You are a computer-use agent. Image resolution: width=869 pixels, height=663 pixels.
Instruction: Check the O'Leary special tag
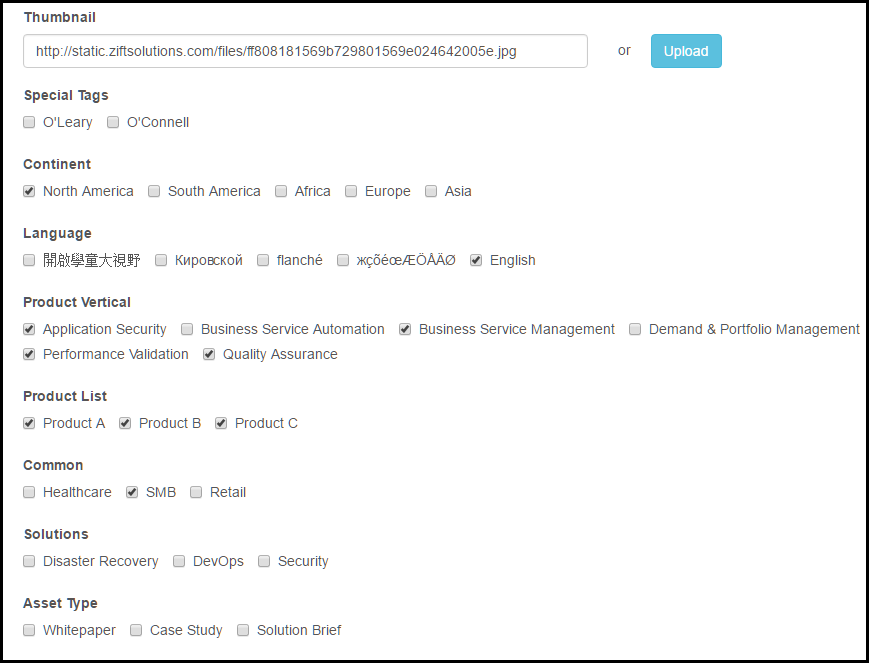[29, 123]
